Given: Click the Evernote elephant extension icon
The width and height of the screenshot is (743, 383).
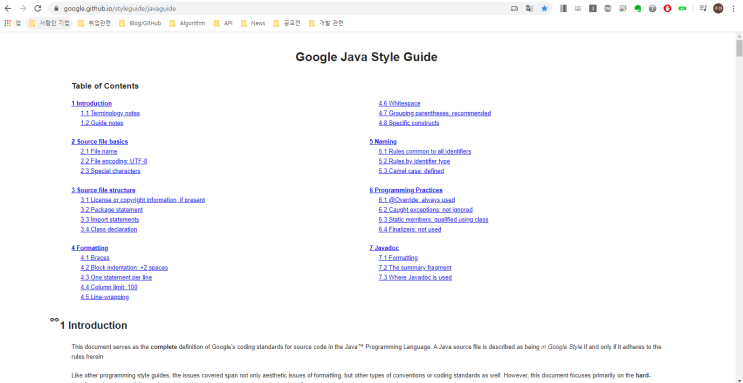Looking at the screenshot, I should (638, 9).
